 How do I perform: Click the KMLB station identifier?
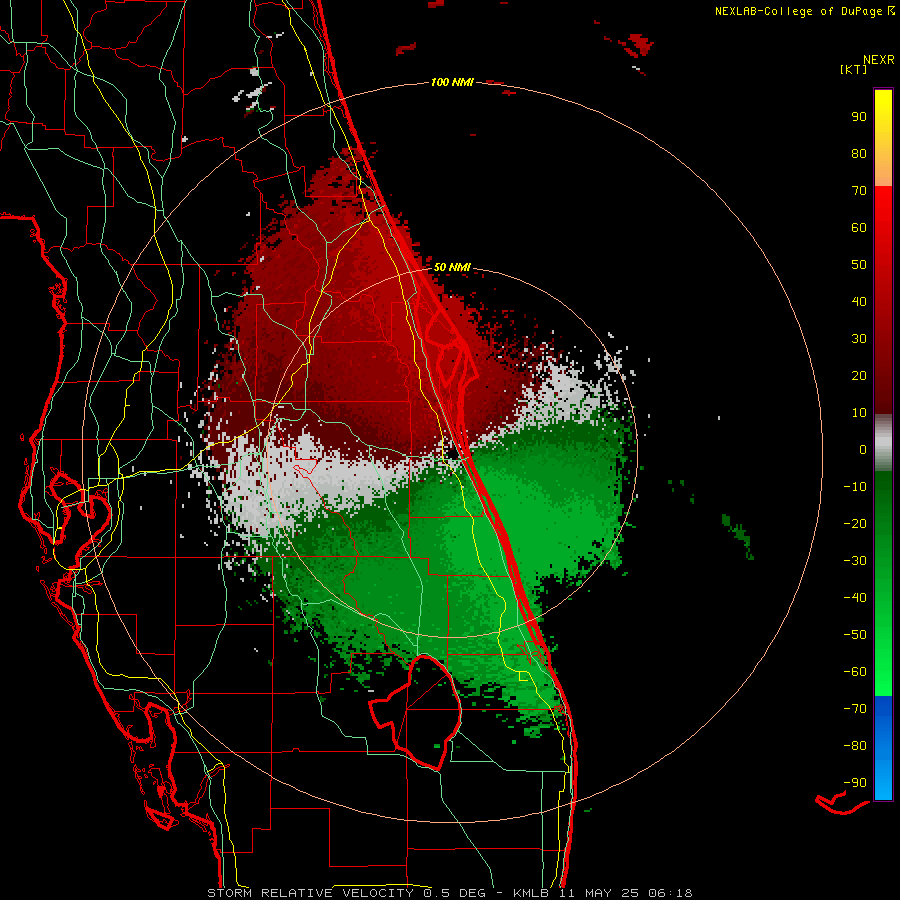[x=531, y=893]
